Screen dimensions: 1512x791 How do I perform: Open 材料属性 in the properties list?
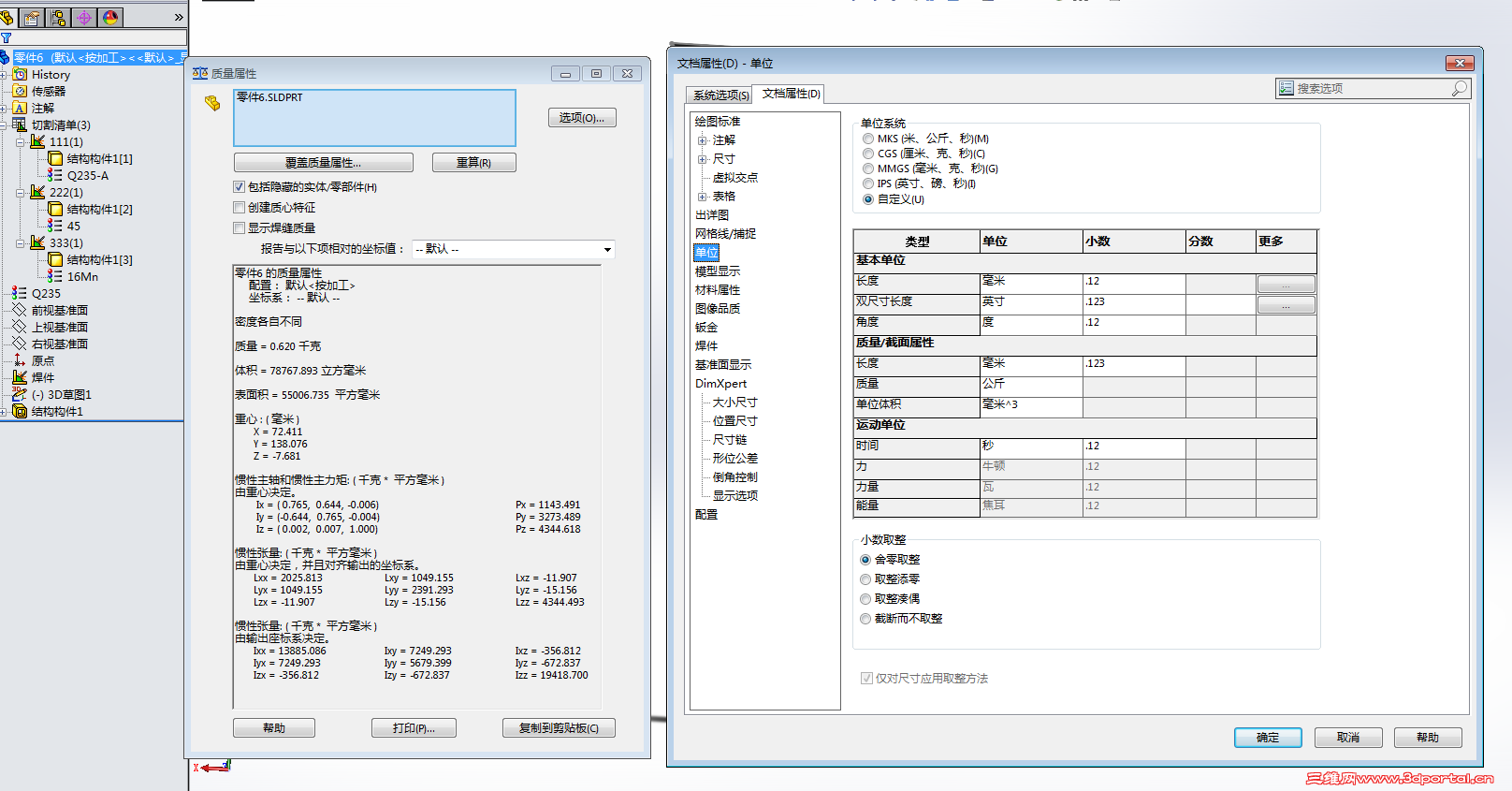718,290
